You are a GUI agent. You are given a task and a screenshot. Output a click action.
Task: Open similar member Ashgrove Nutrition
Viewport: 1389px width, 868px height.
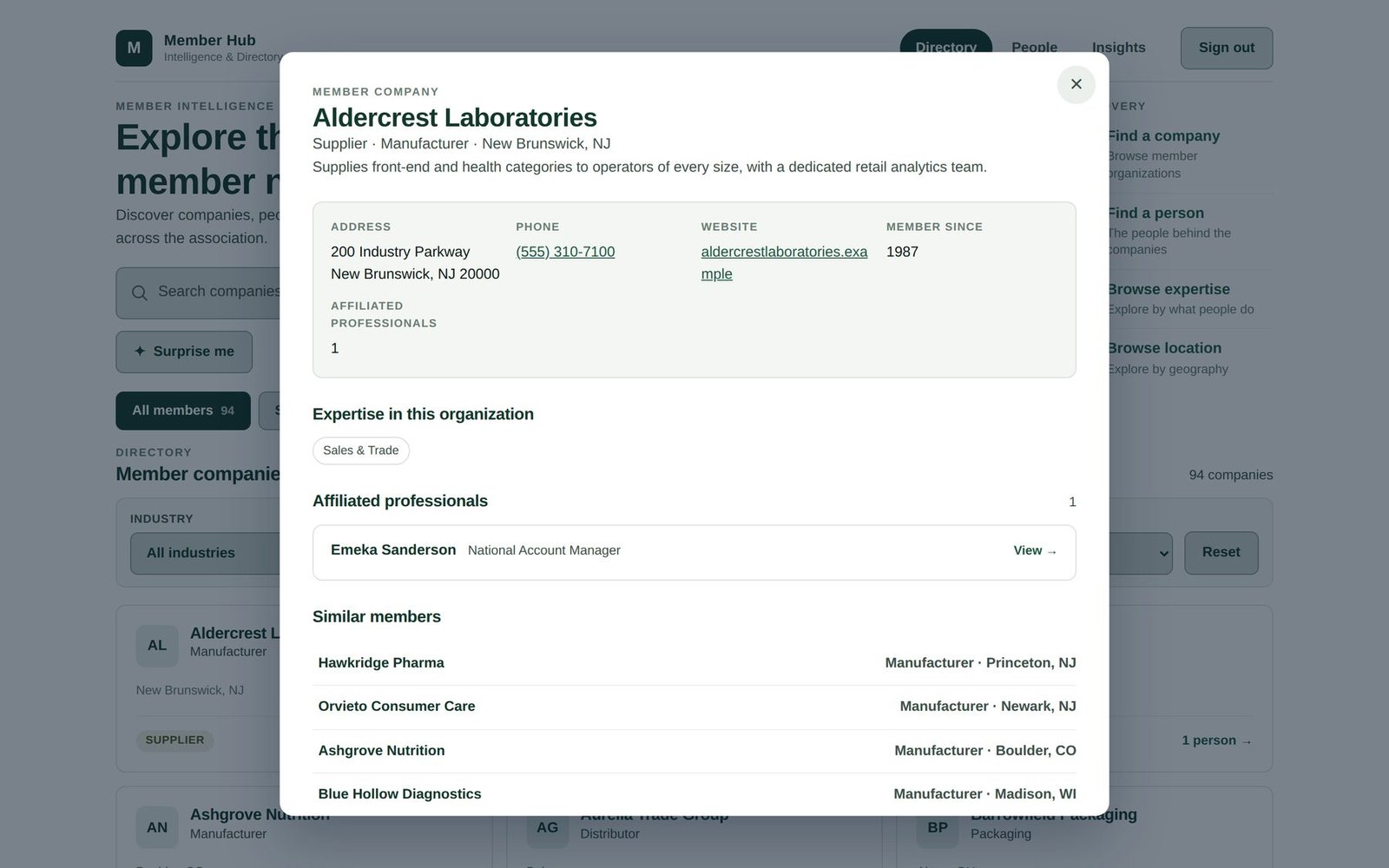(694, 751)
